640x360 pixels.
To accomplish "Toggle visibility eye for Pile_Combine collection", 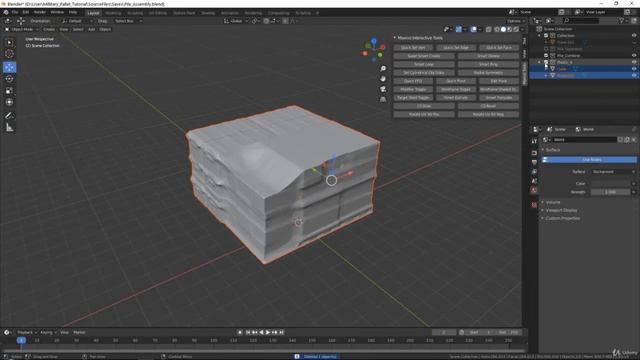I will [634, 56].
